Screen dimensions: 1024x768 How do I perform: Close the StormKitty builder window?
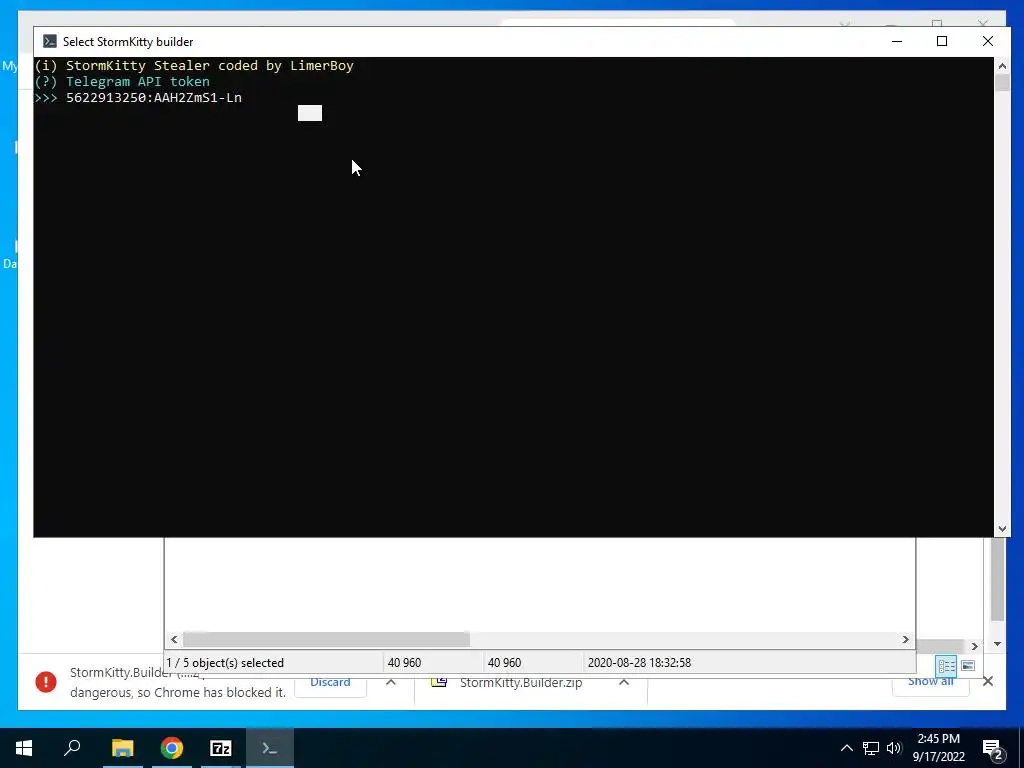pos(987,41)
